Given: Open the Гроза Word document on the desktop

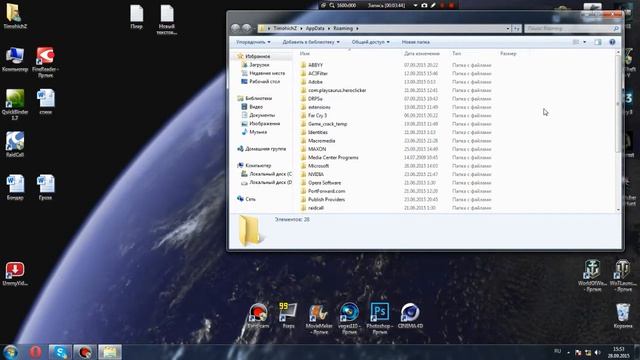Looking at the screenshot, I should [45, 187].
